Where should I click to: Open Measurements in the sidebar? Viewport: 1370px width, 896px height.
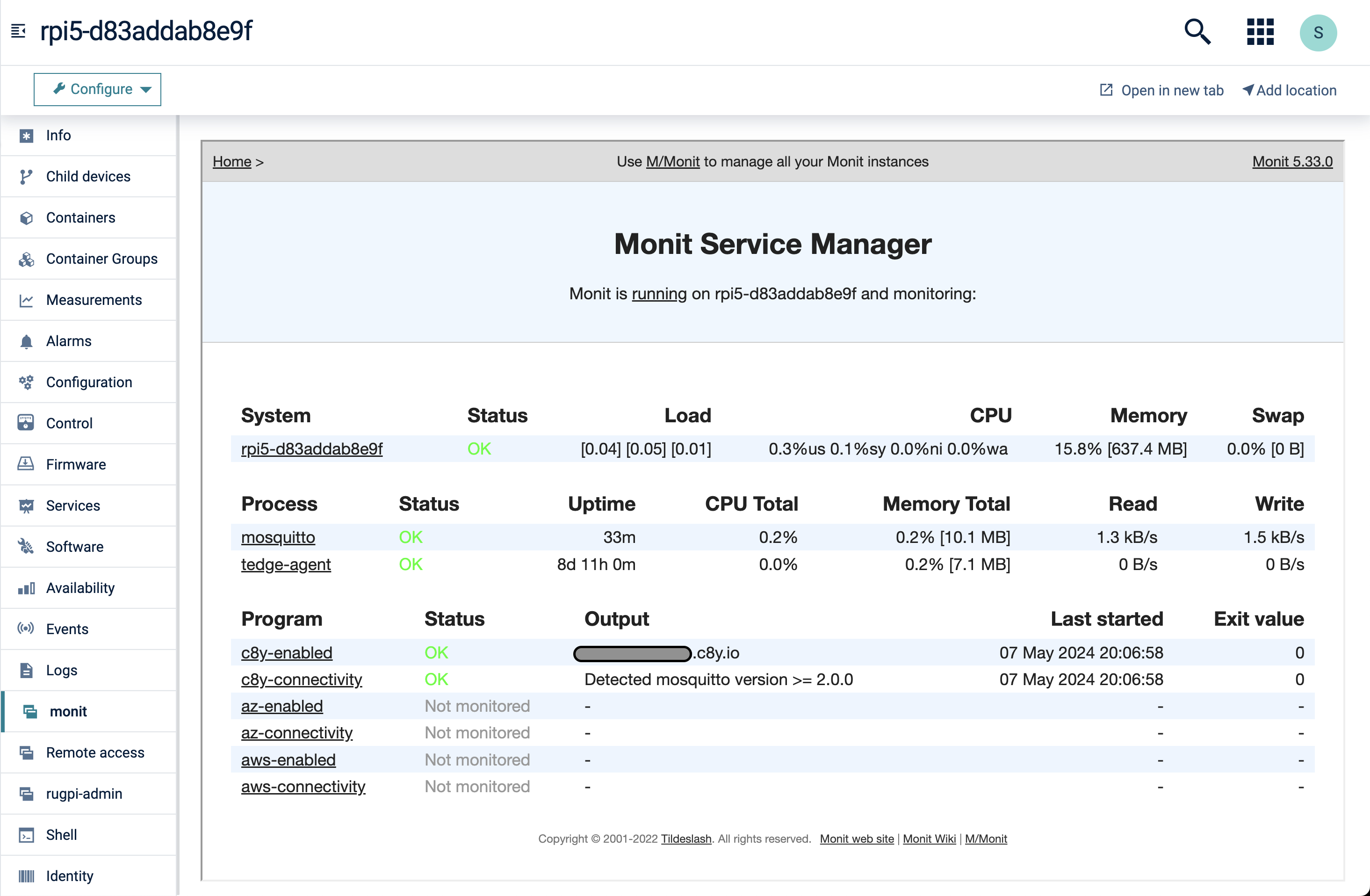pos(93,300)
